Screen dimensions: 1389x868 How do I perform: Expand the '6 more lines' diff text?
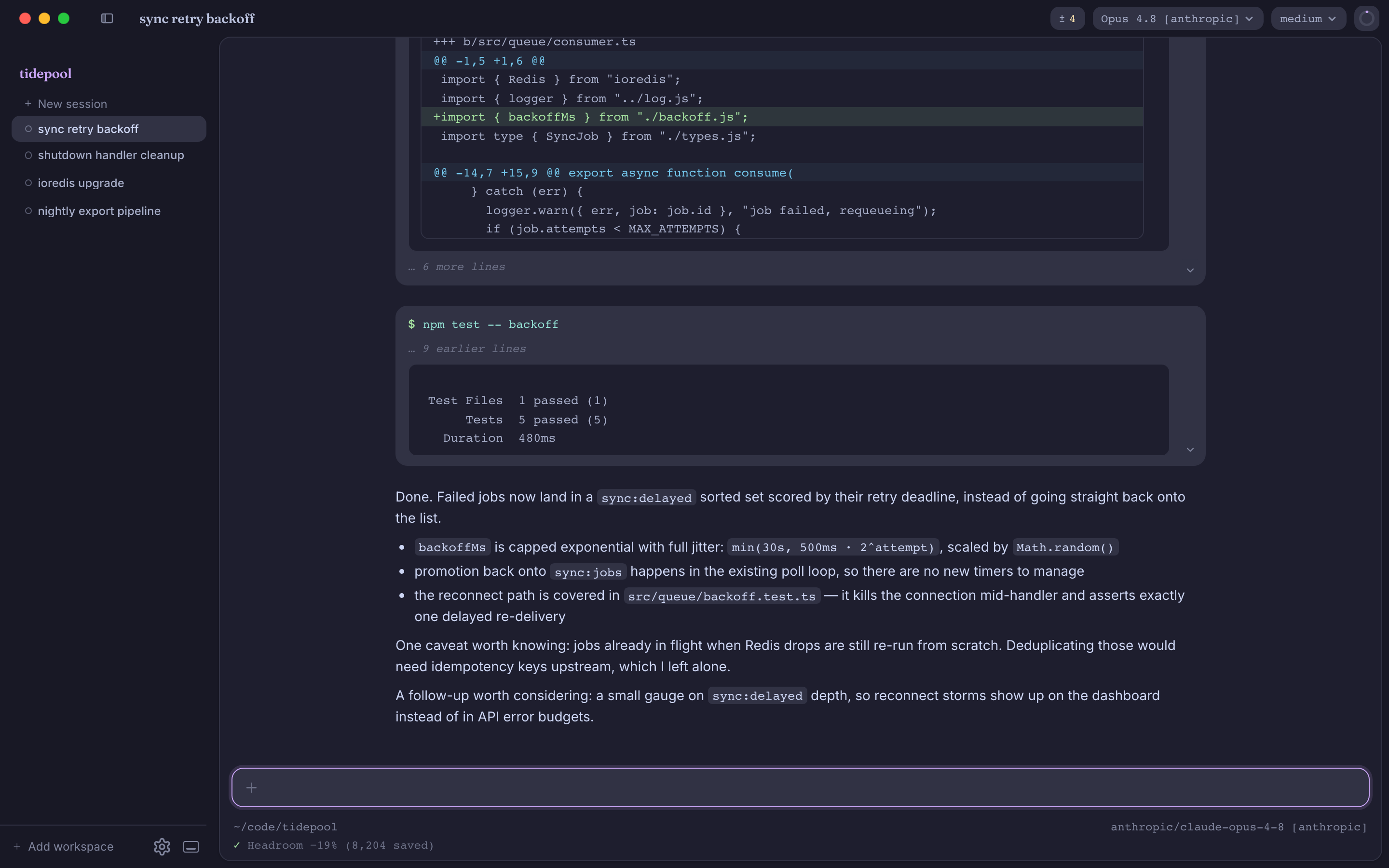(x=457, y=267)
